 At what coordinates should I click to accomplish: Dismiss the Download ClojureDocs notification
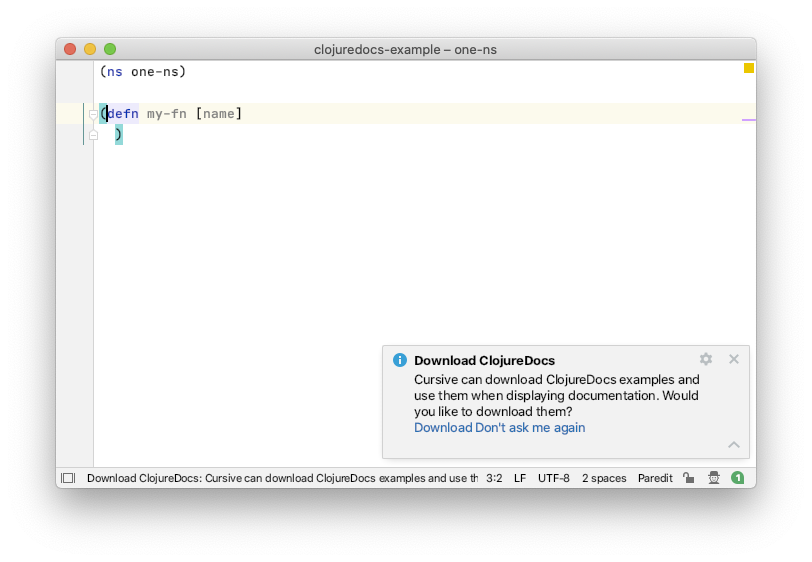[x=734, y=359]
